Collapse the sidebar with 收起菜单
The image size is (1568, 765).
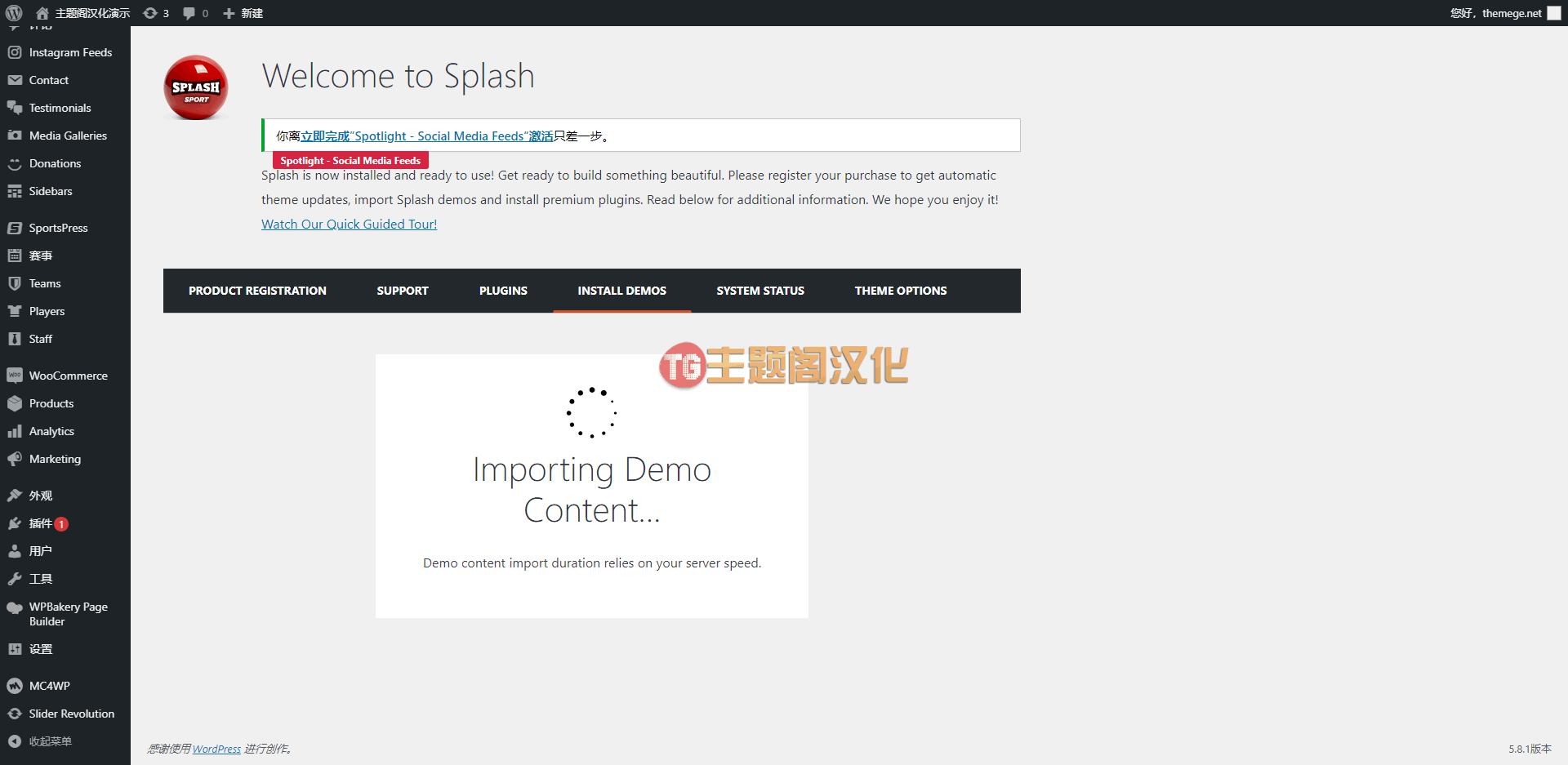[65, 741]
